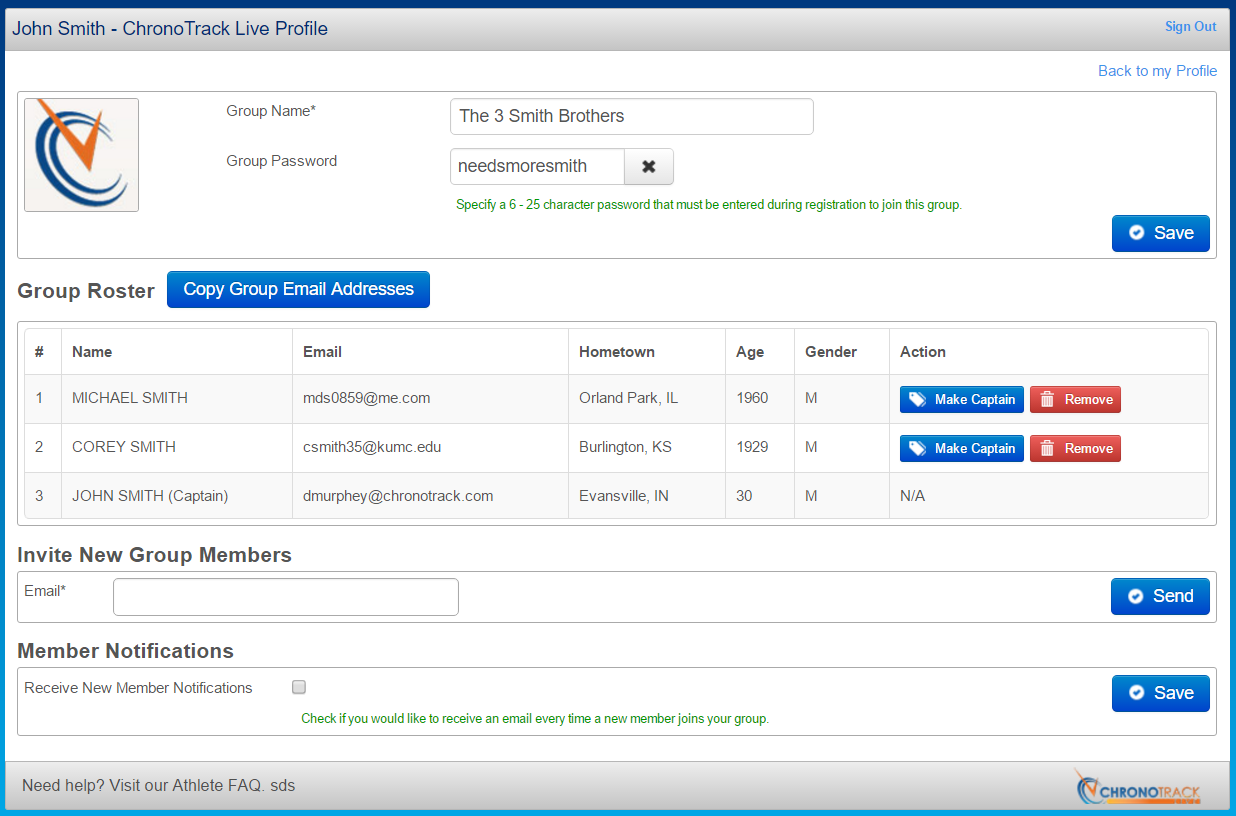Click the email csmith35@kumc.edu
Screen dimensions: 1236x816
point(372,447)
